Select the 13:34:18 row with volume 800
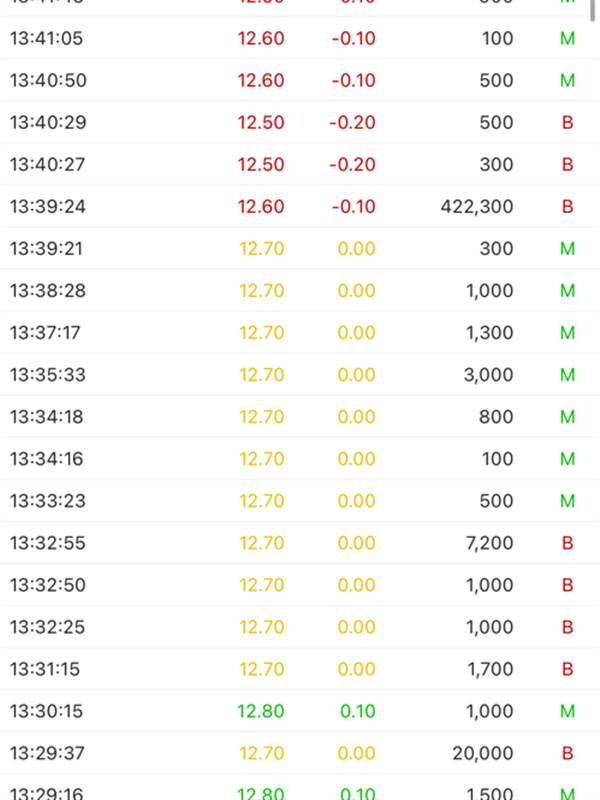Screen dimensions: 600x800 300,417
